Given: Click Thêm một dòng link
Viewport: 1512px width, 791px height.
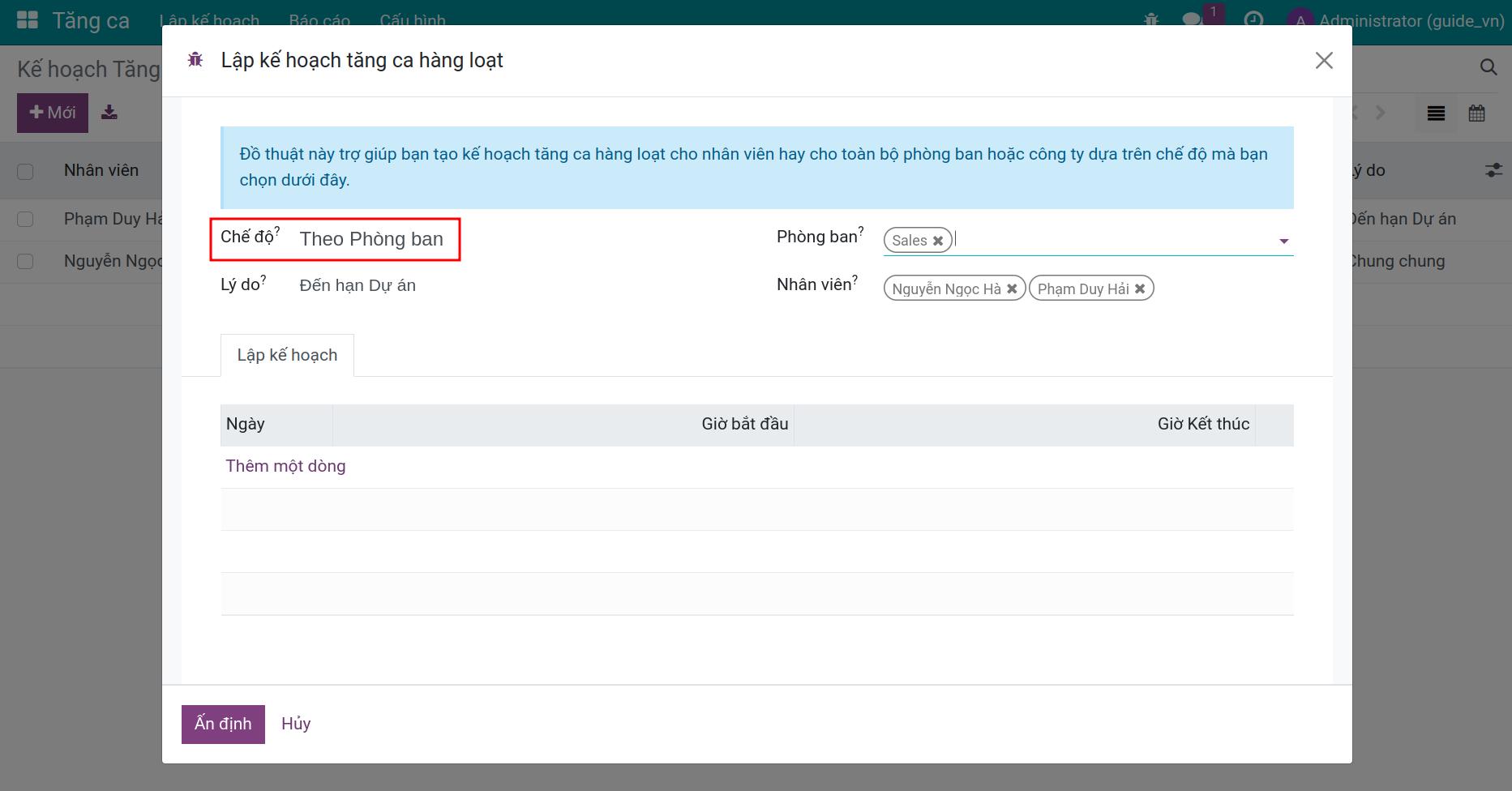Looking at the screenshot, I should click(285, 466).
